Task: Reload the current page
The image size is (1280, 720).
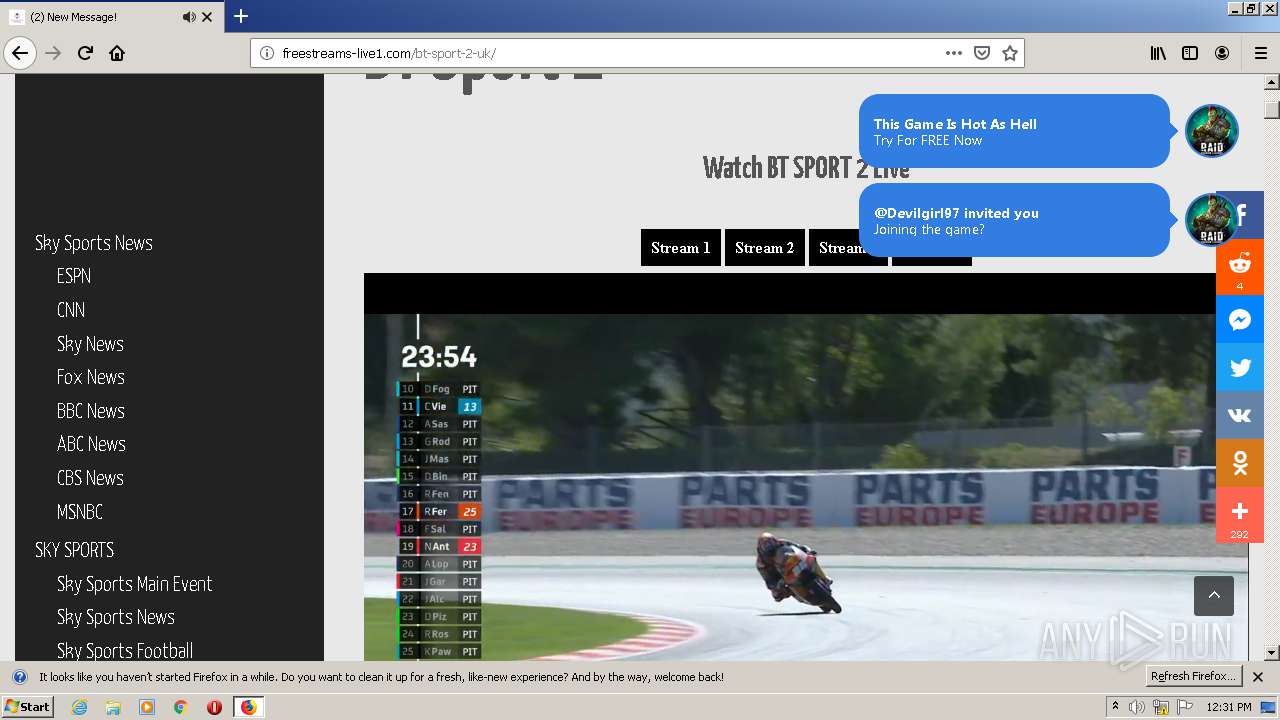Action: pos(85,53)
